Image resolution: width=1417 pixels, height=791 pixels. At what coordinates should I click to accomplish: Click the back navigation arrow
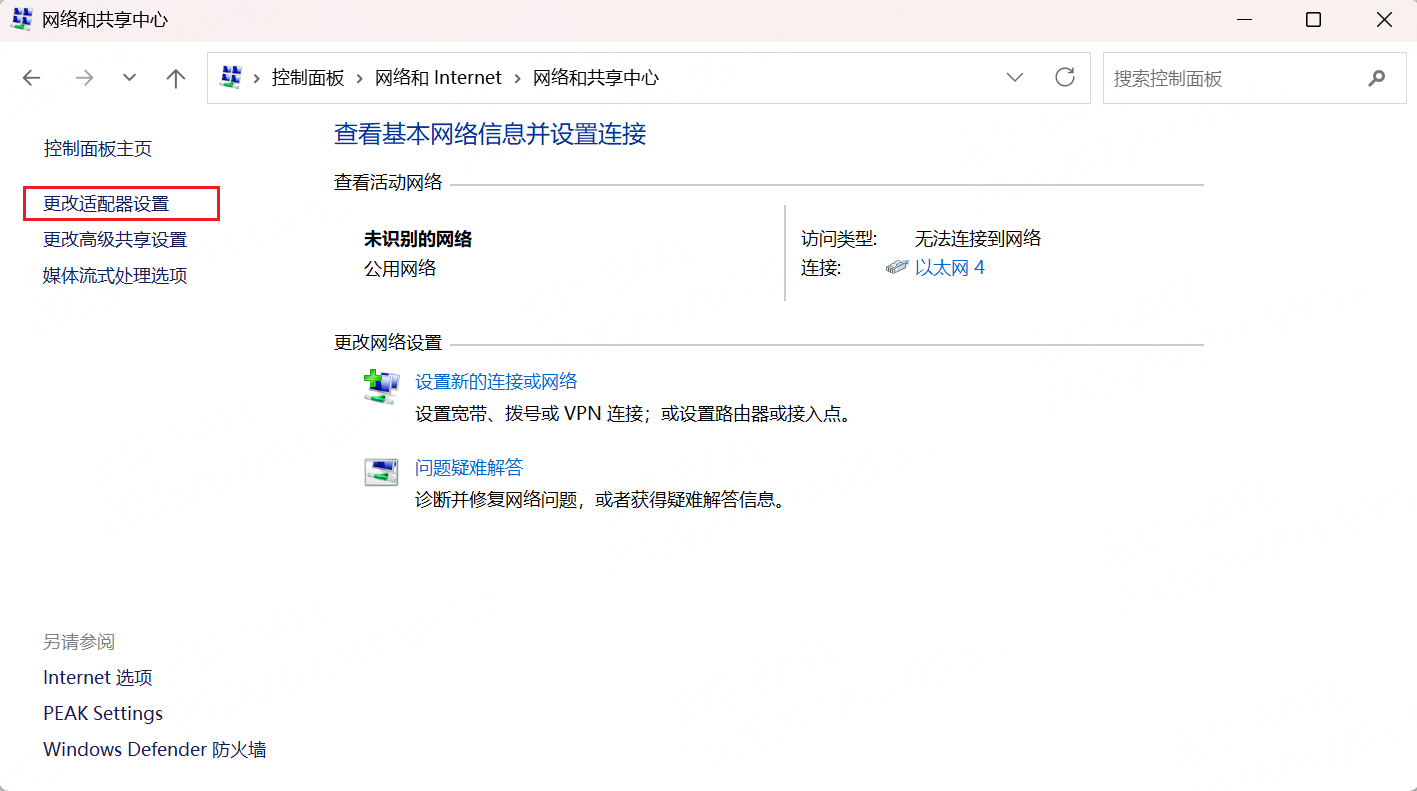(x=32, y=78)
